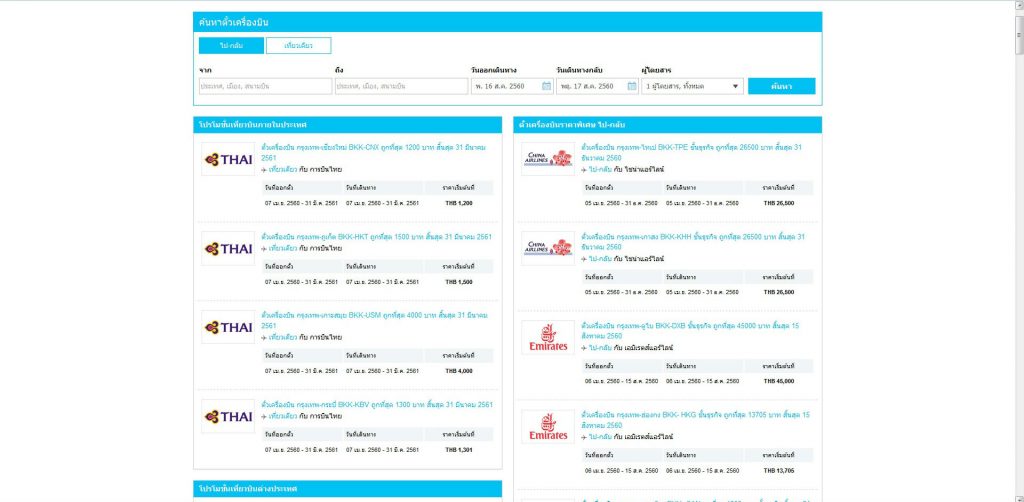Expand the ผู้โดยสาร passengers dropdown

(693, 86)
